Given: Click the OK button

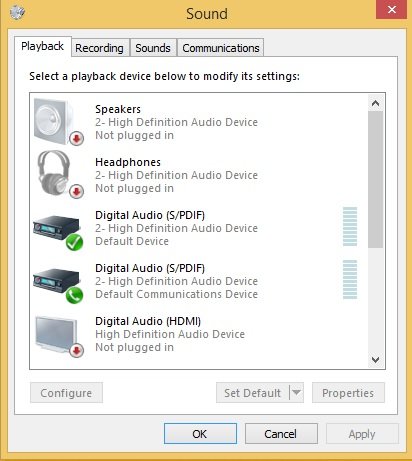Looking at the screenshot, I should point(200,434).
